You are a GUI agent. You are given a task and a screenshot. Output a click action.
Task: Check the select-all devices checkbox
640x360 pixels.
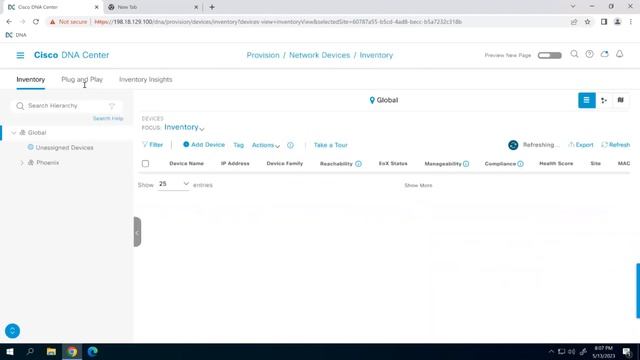point(145,164)
